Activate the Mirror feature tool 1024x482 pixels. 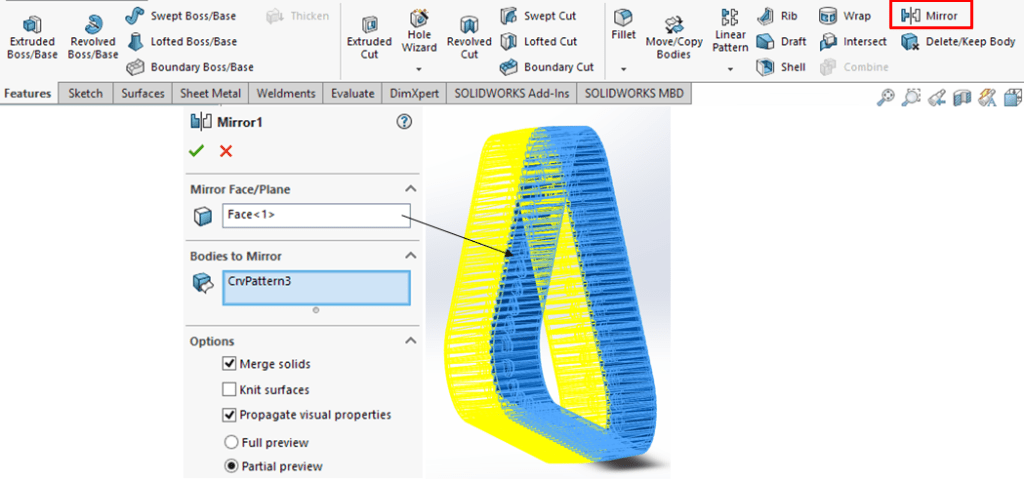point(930,16)
